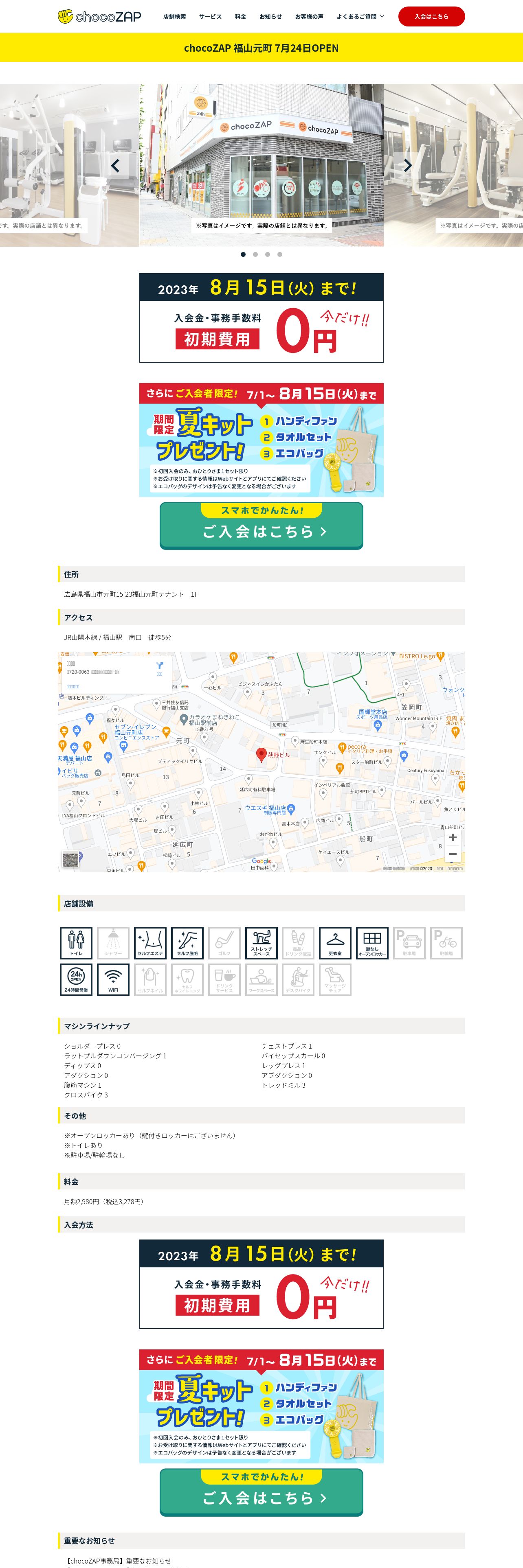The width and height of the screenshot is (523, 1568).
Task: Show the next carousel photo
Action: coord(408,165)
